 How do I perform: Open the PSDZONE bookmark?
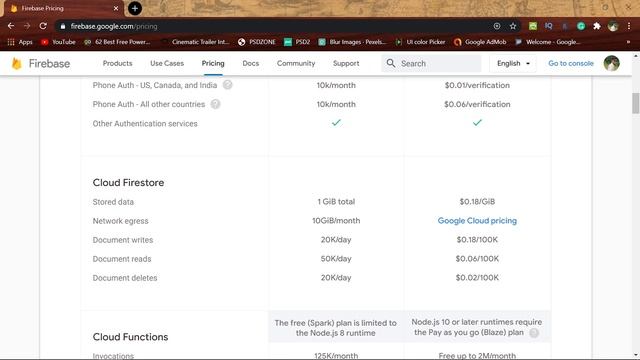[257, 42]
